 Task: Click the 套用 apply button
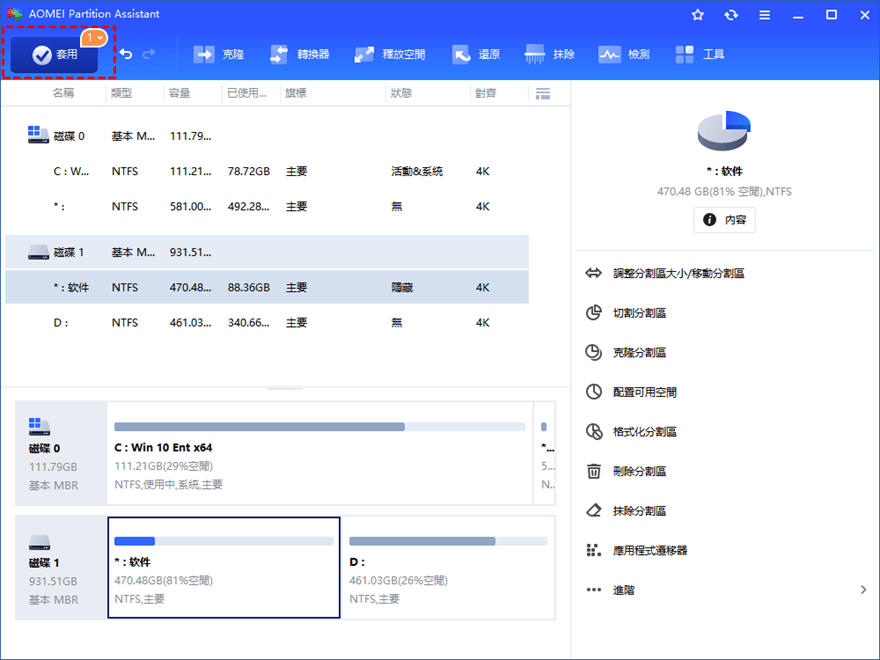click(x=54, y=54)
